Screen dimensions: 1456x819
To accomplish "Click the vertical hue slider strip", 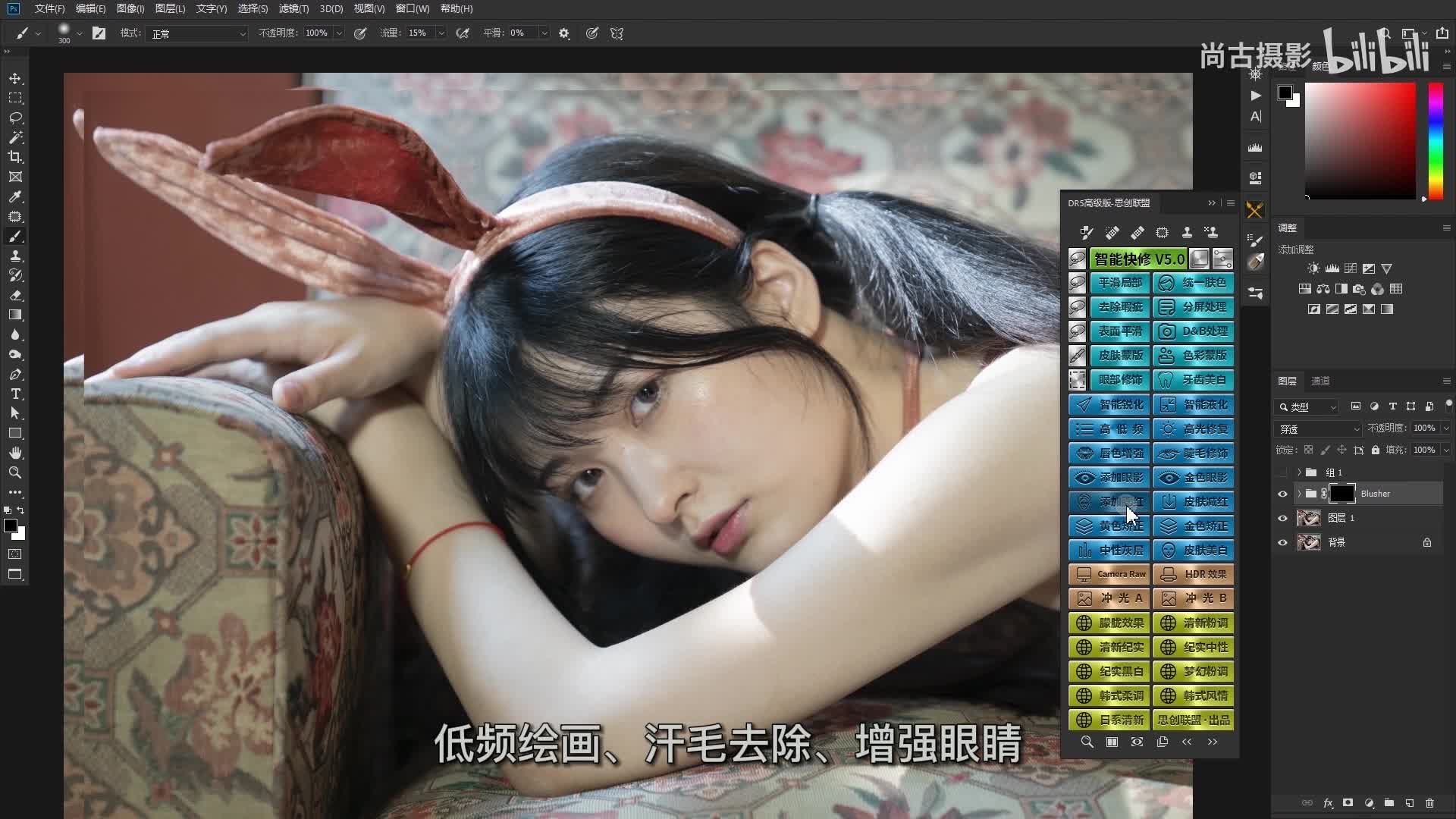I will point(1436,140).
